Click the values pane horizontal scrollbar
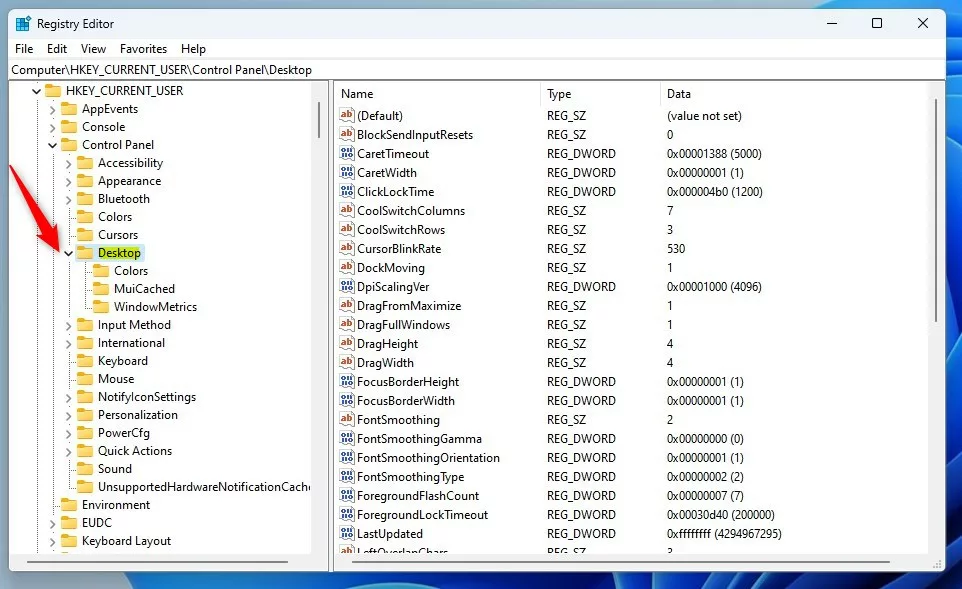Viewport: 962px width, 589px height. (x=620, y=561)
